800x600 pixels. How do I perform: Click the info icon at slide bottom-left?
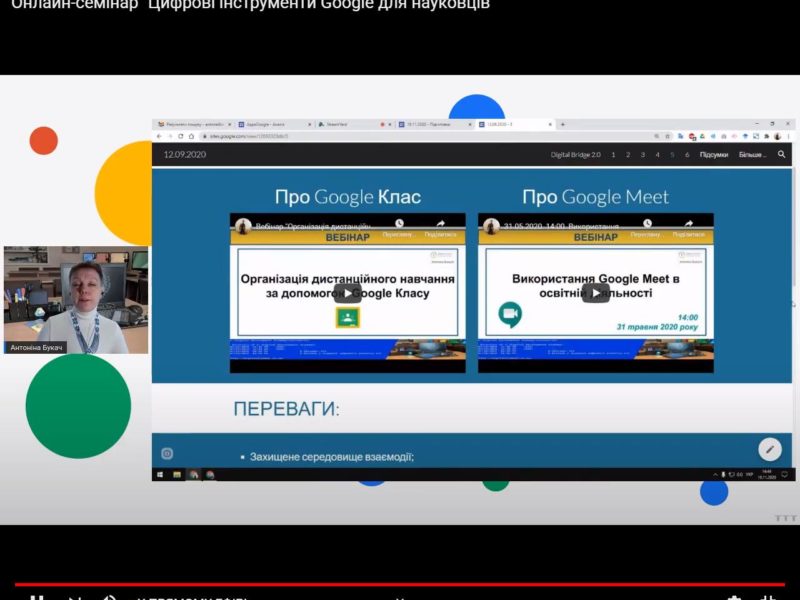(167, 453)
